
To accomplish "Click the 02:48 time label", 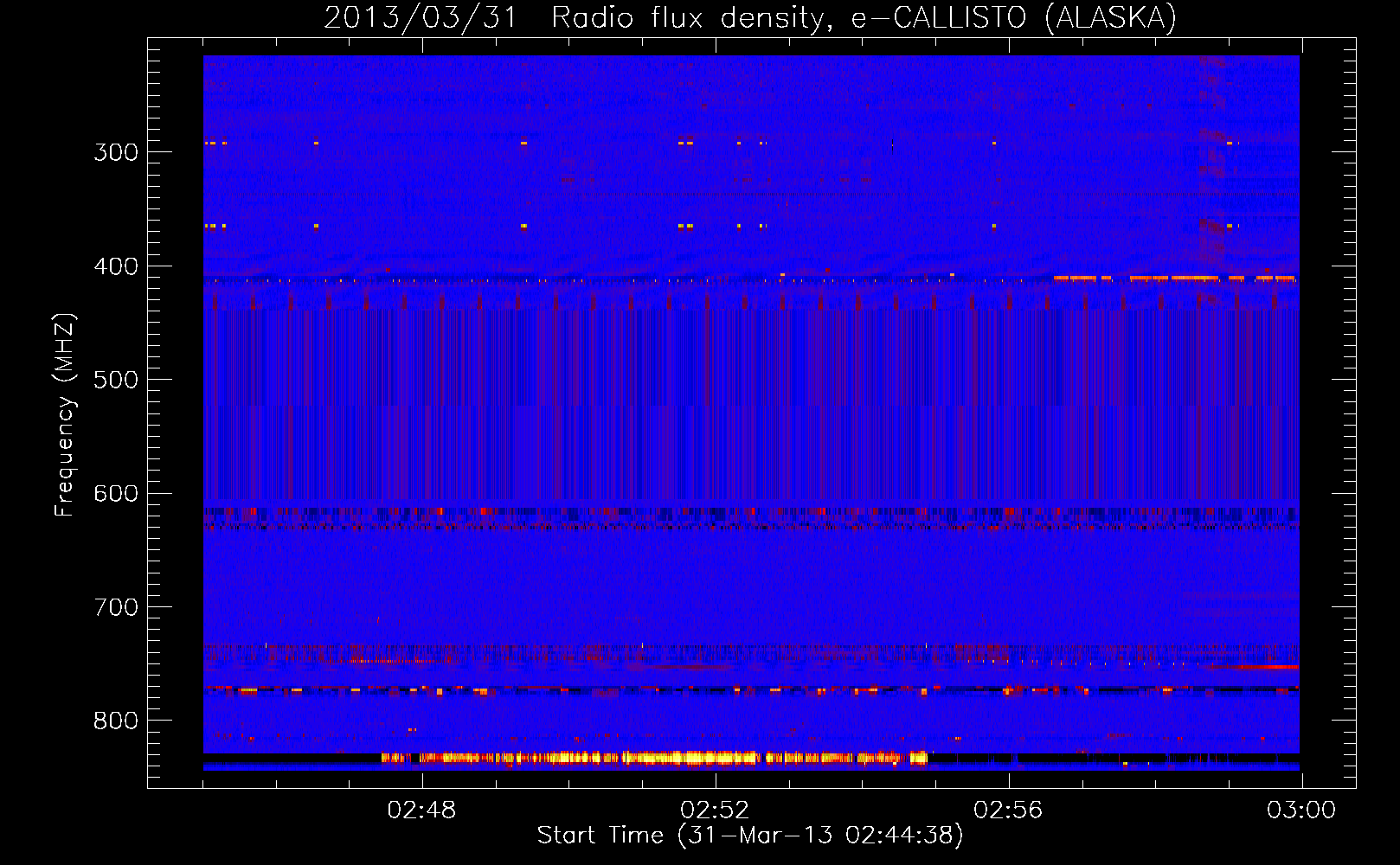I will point(421,811).
